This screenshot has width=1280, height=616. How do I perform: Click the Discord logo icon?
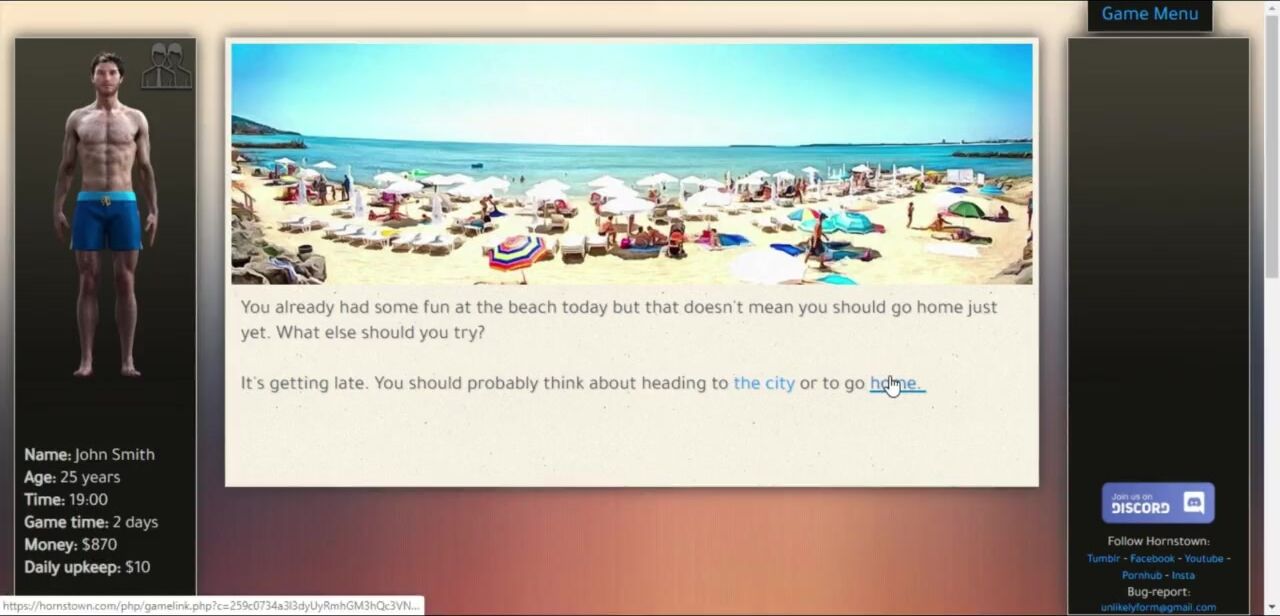coord(1193,503)
